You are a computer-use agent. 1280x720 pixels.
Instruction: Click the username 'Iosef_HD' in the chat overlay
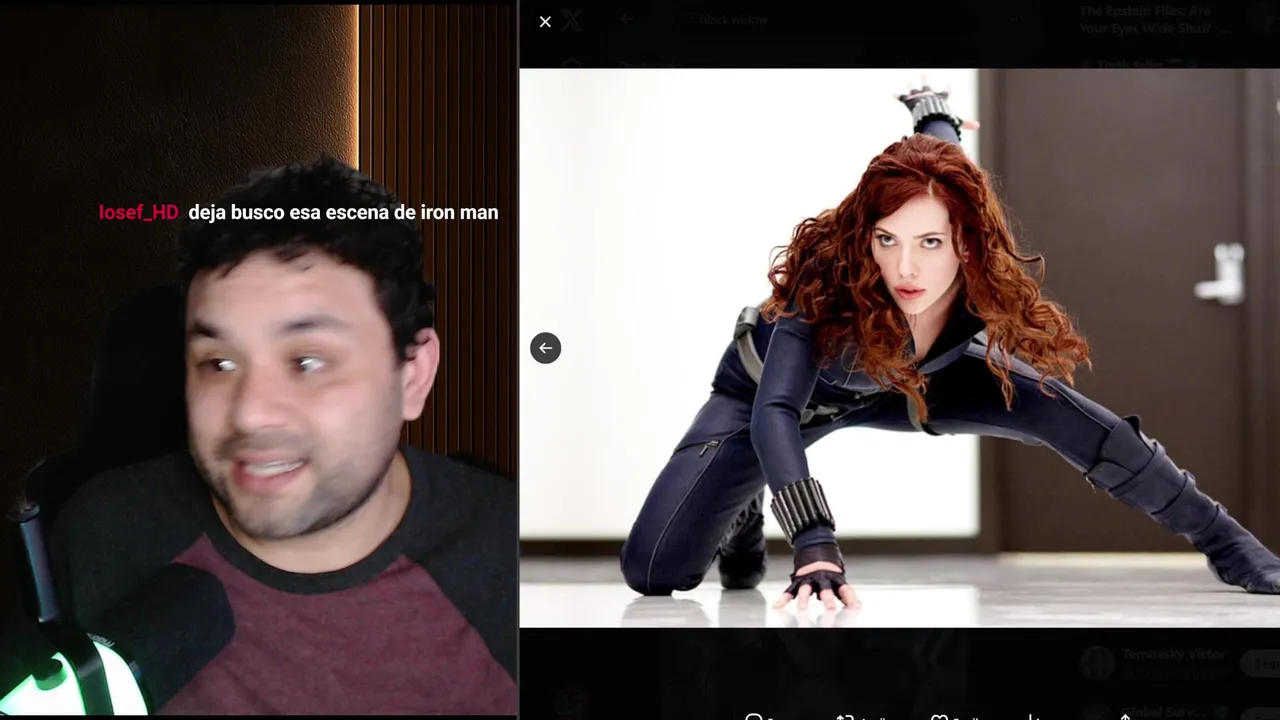click(138, 212)
